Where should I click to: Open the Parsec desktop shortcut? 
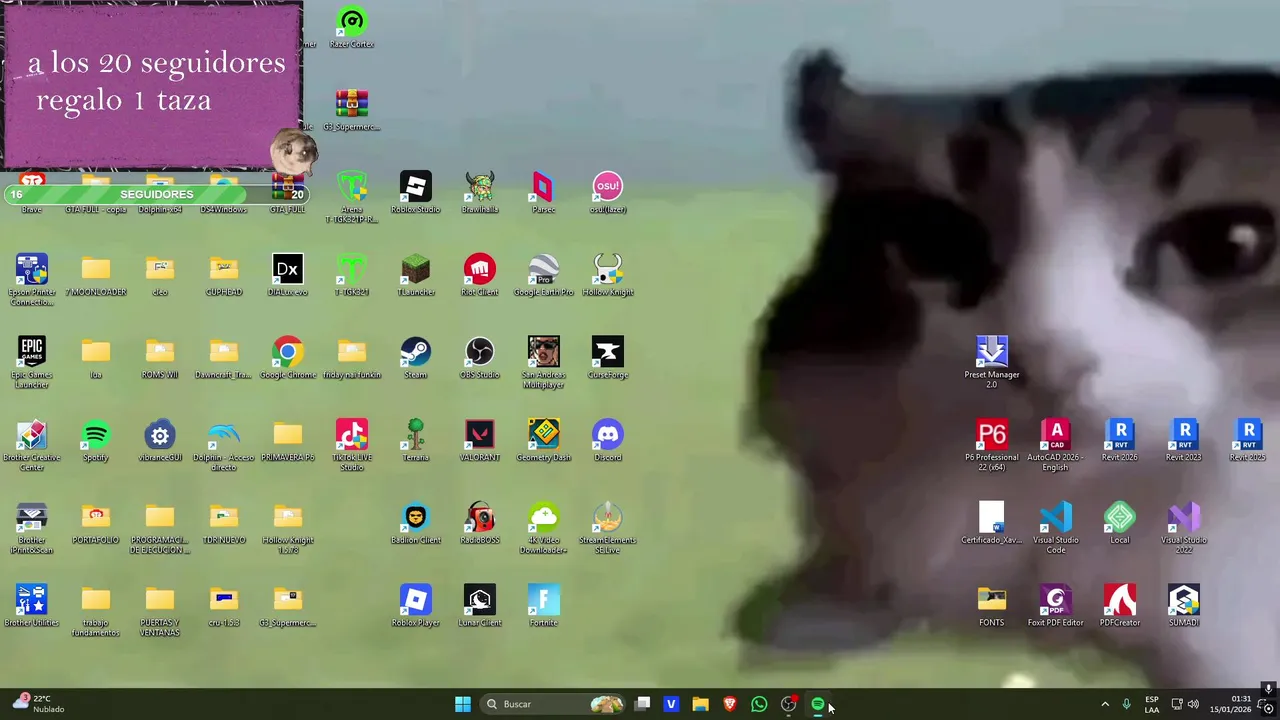coord(544,193)
